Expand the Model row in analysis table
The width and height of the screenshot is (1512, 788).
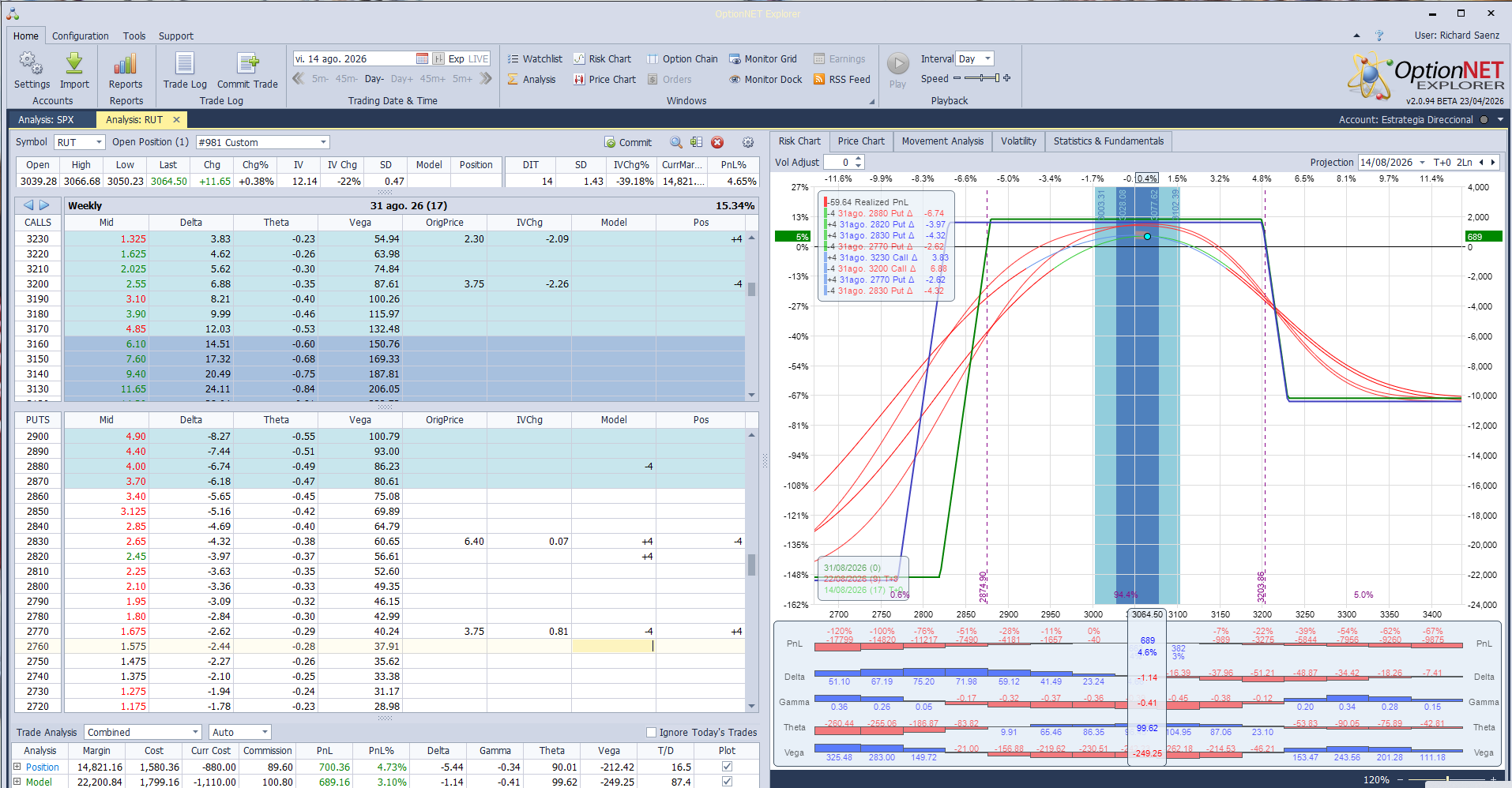(x=17, y=782)
